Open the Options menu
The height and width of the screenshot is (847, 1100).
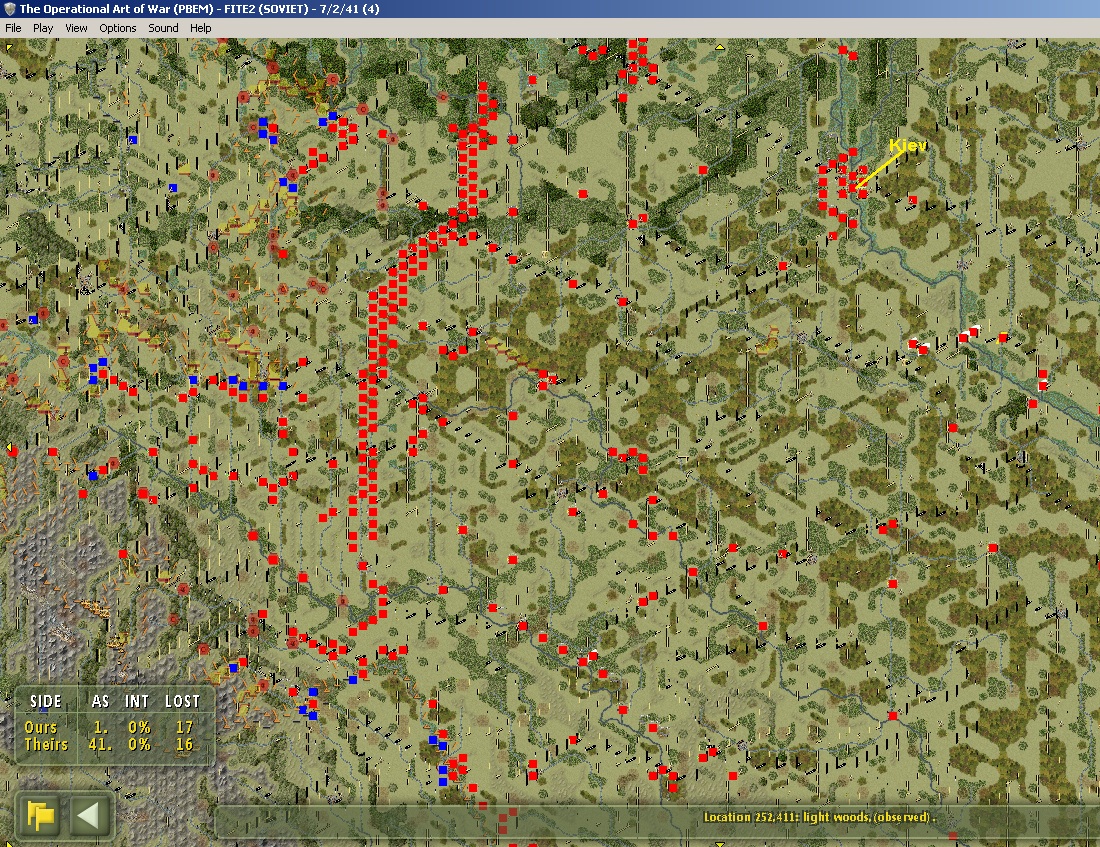click(117, 28)
